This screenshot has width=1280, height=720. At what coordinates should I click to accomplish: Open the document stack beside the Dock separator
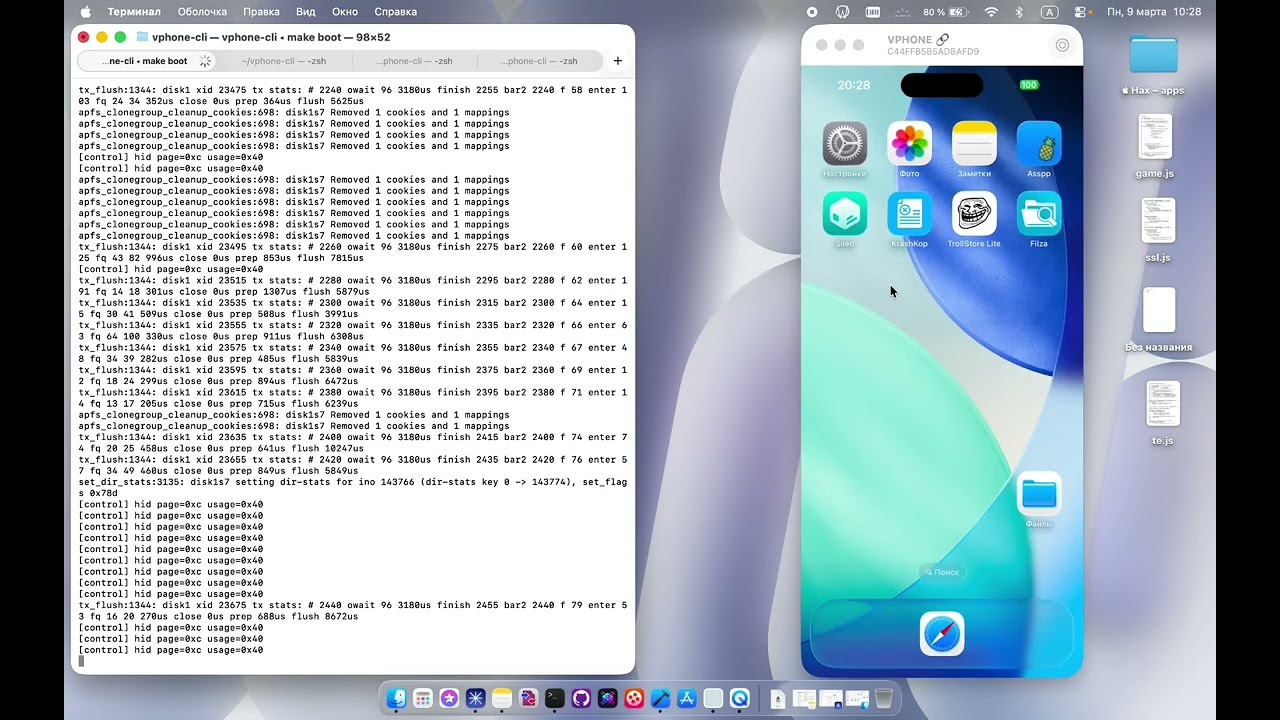coord(777,698)
